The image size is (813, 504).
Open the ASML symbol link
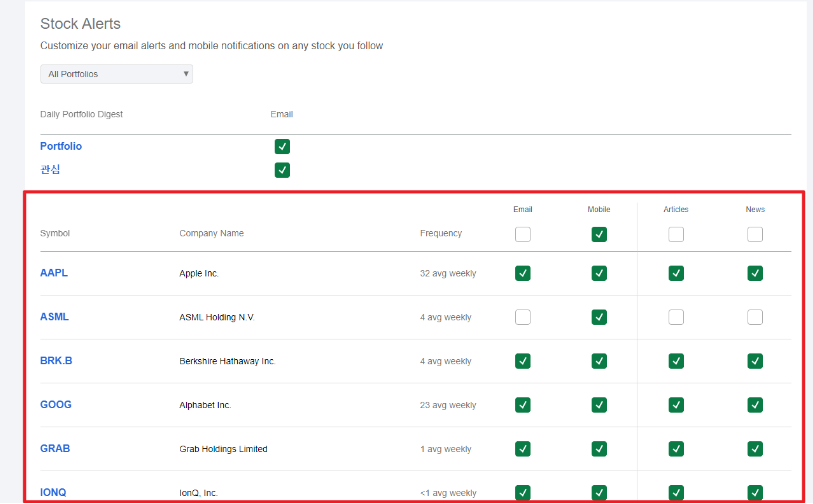click(54, 317)
